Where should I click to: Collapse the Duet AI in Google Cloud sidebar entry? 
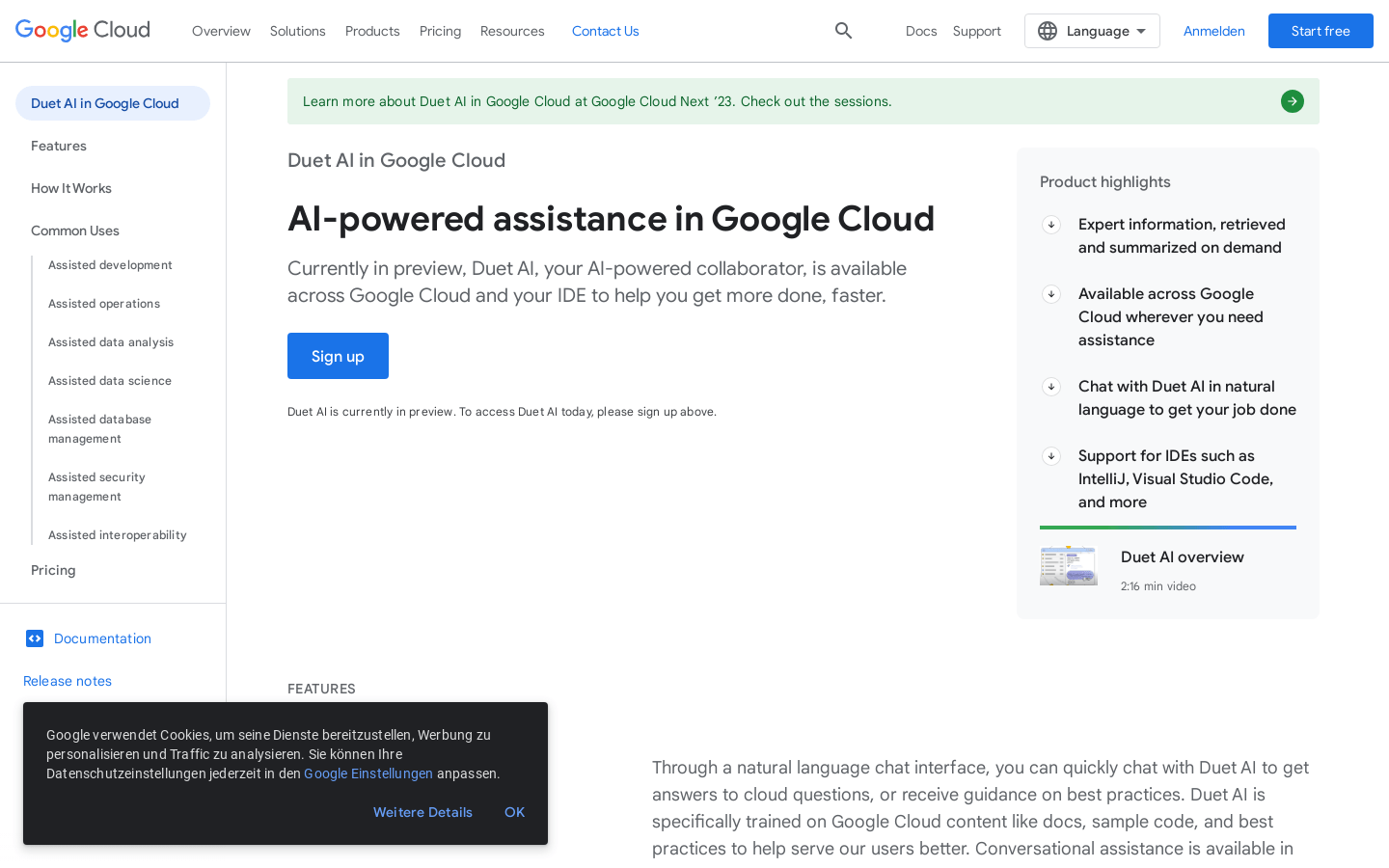105,102
